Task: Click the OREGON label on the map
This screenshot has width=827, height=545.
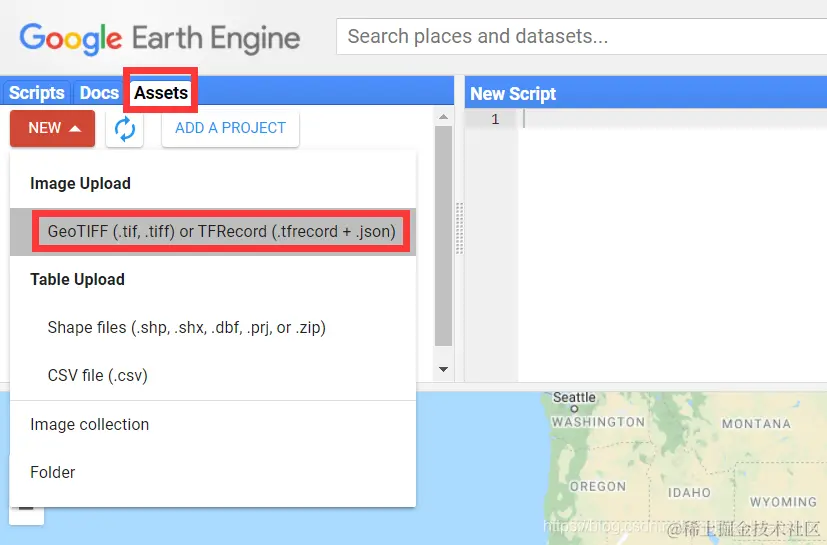Action: click(x=598, y=486)
